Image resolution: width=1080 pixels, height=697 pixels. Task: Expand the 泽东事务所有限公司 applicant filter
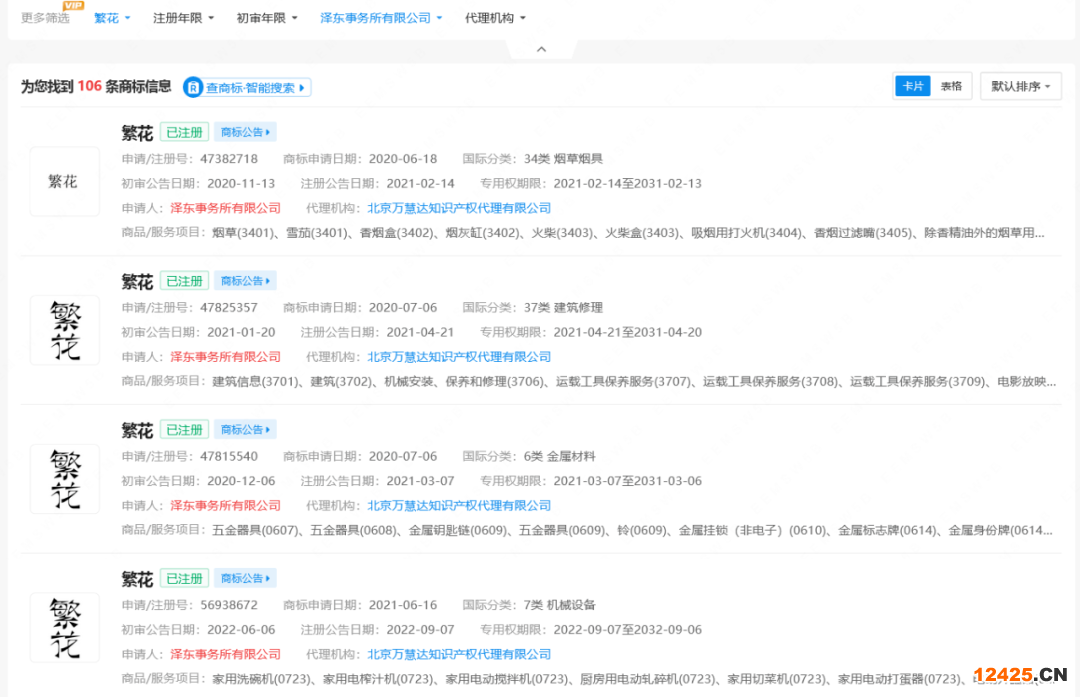381,18
